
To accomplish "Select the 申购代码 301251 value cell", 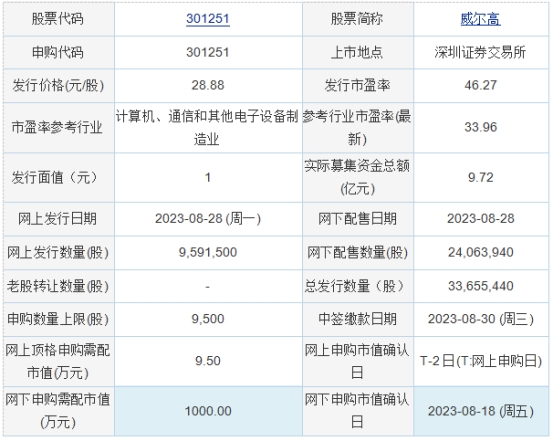I will (x=208, y=52).
